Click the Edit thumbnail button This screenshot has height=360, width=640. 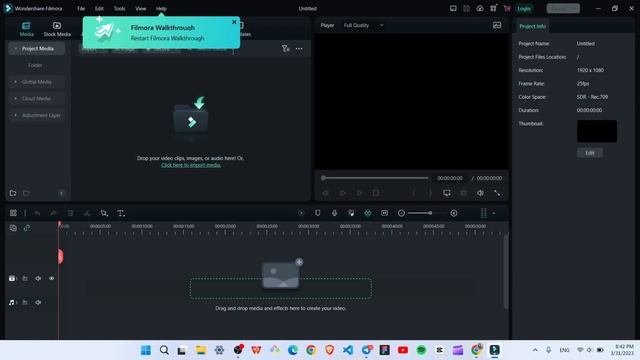point(590,153)
